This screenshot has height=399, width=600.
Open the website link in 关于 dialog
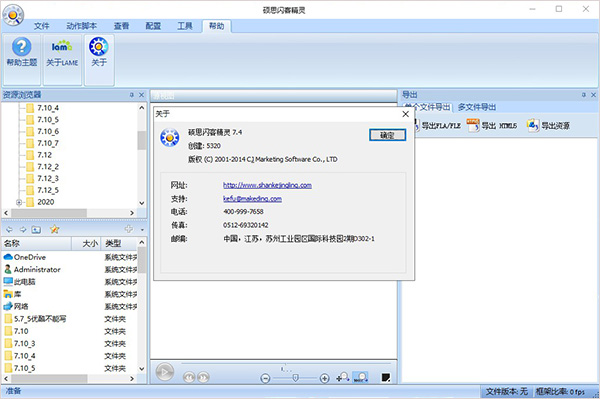(267, 185)
